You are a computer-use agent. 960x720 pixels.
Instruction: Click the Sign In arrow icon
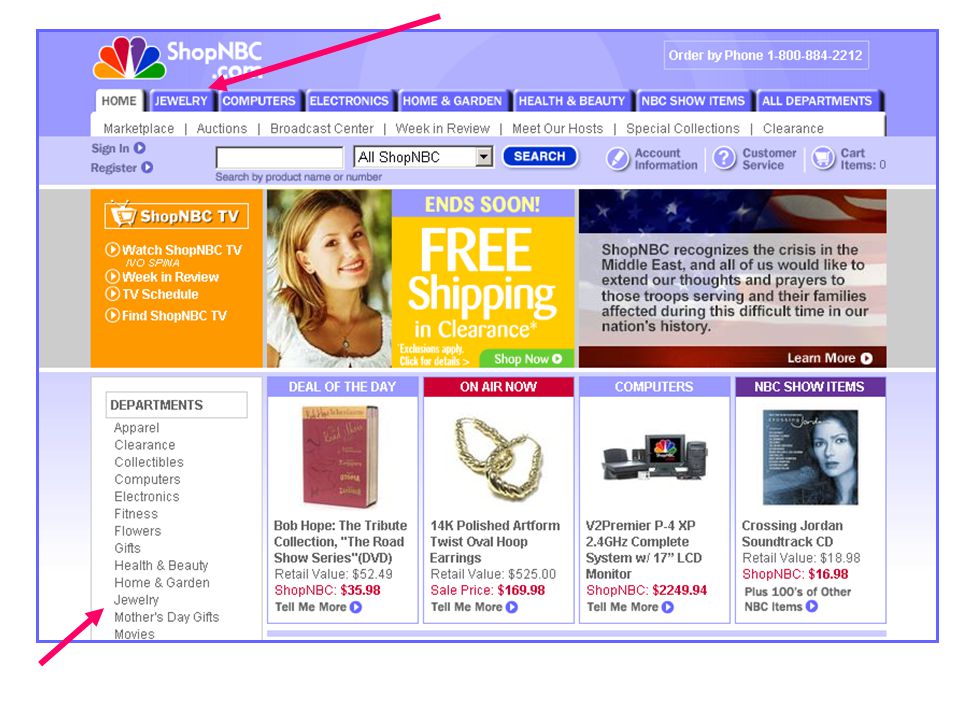point(140,148)
